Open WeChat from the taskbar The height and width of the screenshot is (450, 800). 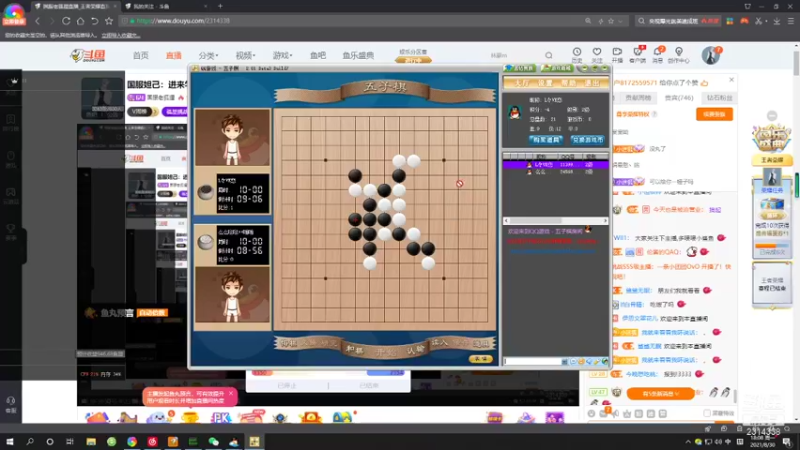[213, 441]
